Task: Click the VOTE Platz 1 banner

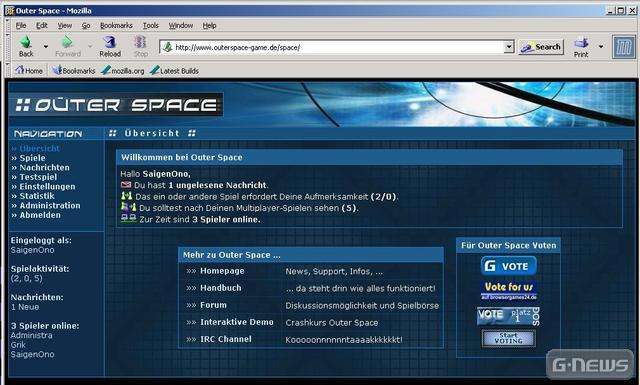Action: (509, 316)
